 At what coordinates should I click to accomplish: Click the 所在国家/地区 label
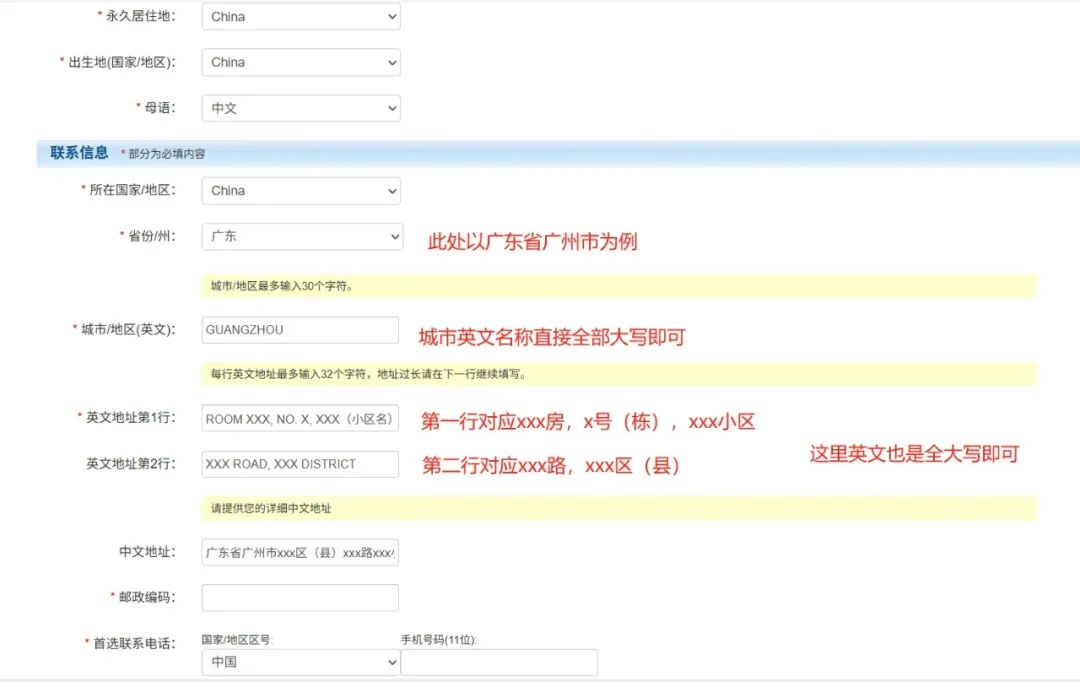point(132,191)
